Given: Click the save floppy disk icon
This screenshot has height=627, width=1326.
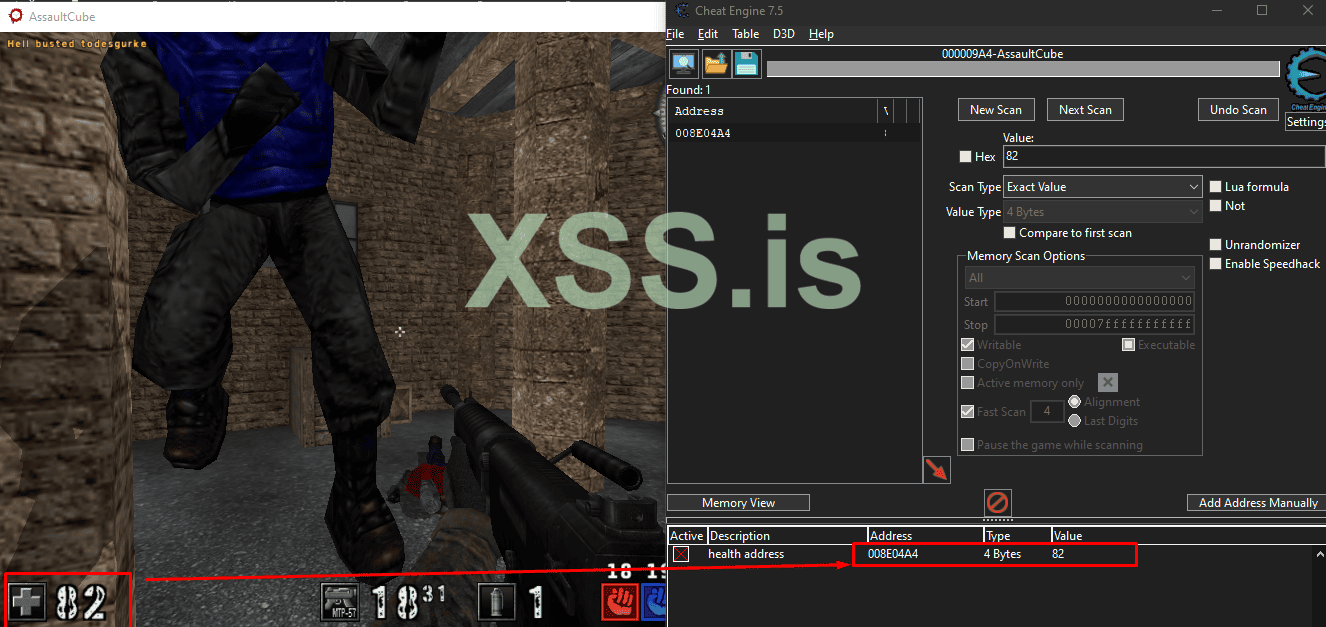Looking at the screenshot, I should tap(746, 64).
